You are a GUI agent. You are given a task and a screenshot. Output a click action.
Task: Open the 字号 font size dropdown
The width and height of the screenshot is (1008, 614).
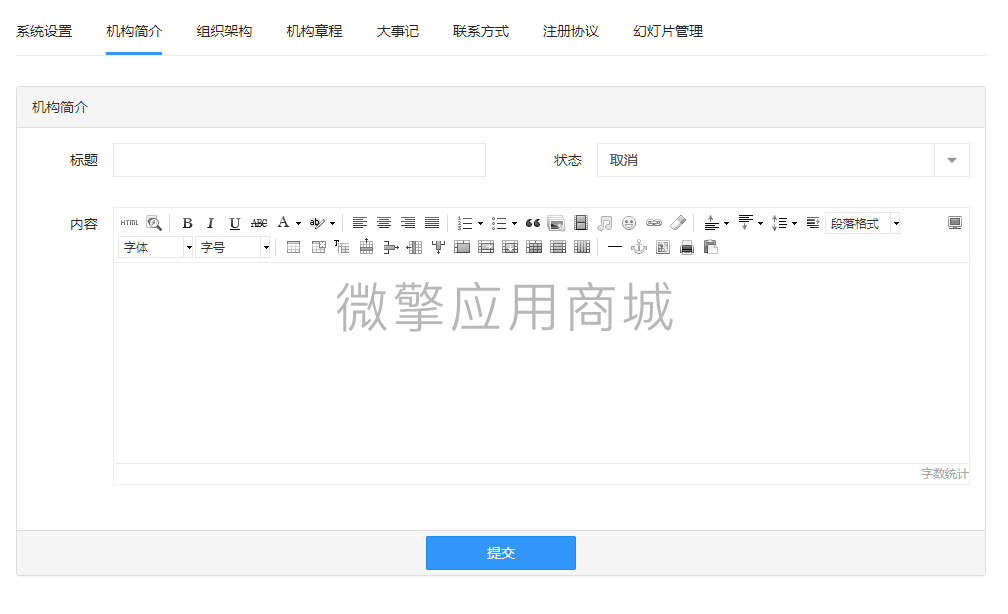click(232, 248)
